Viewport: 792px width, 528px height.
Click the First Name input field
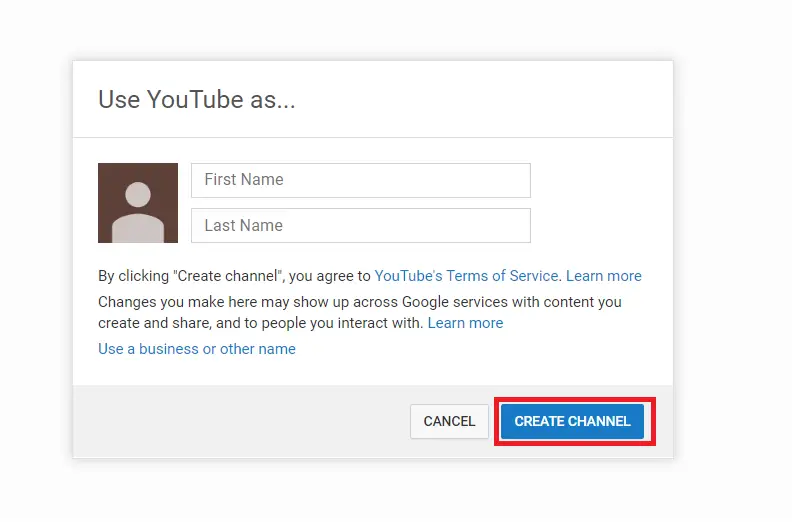(361, 180)
